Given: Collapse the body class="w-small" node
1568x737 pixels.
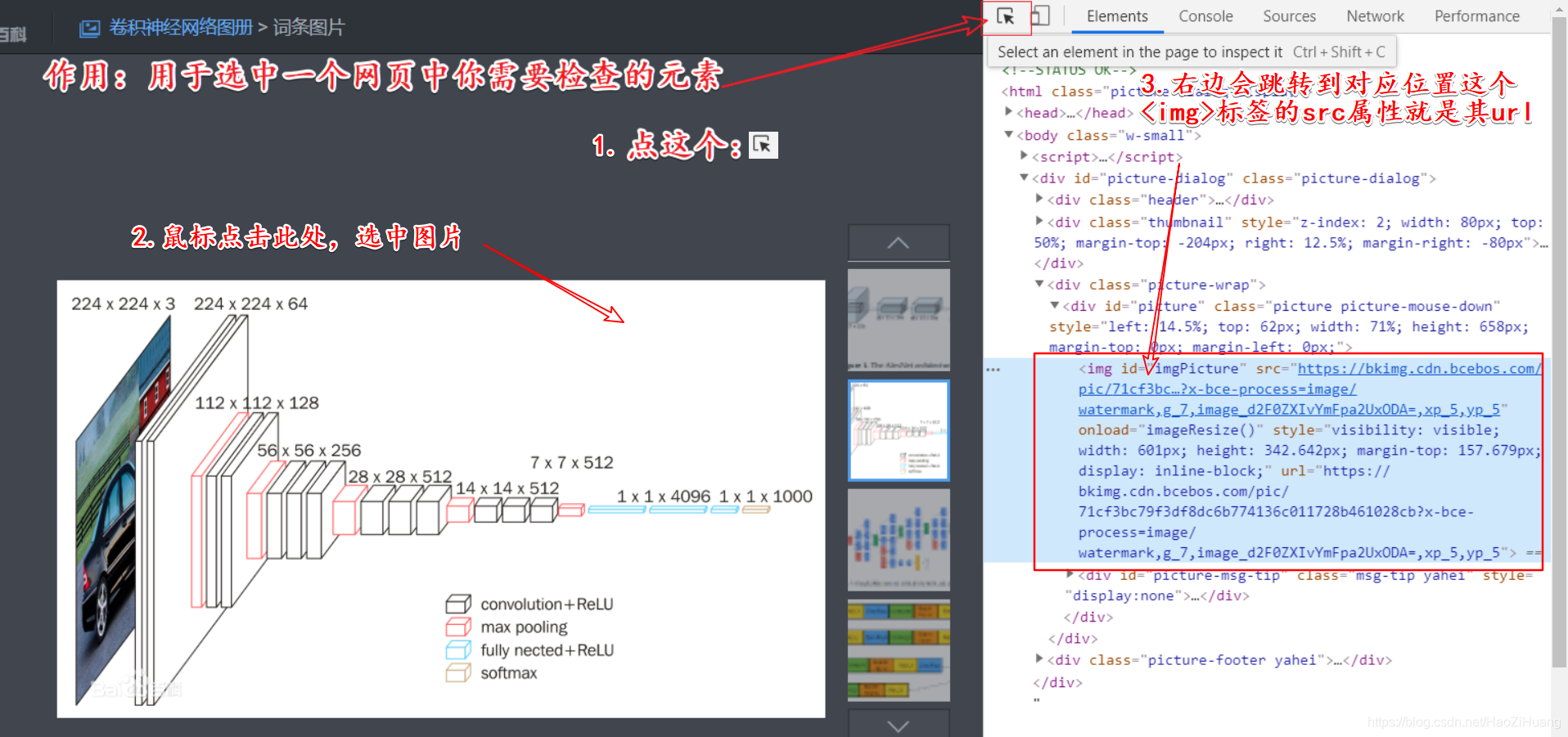Looking at the screenshot, I should [1010, 135].
